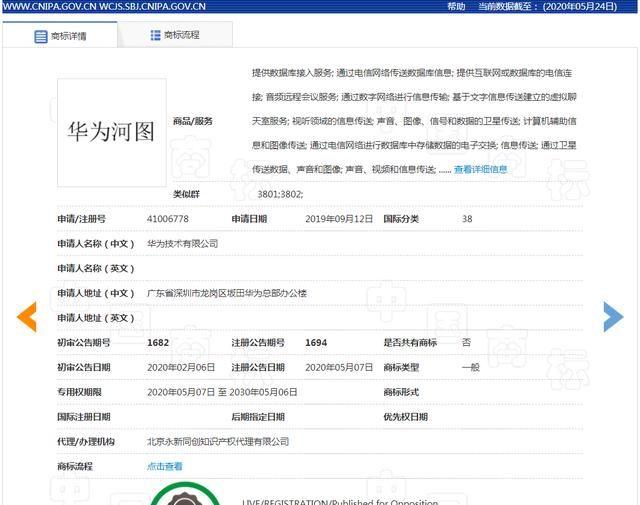This screenshot has height=505, width=640.
Task: Click the 点击查看 trademark process link
Action: click(x=164, y=466)
